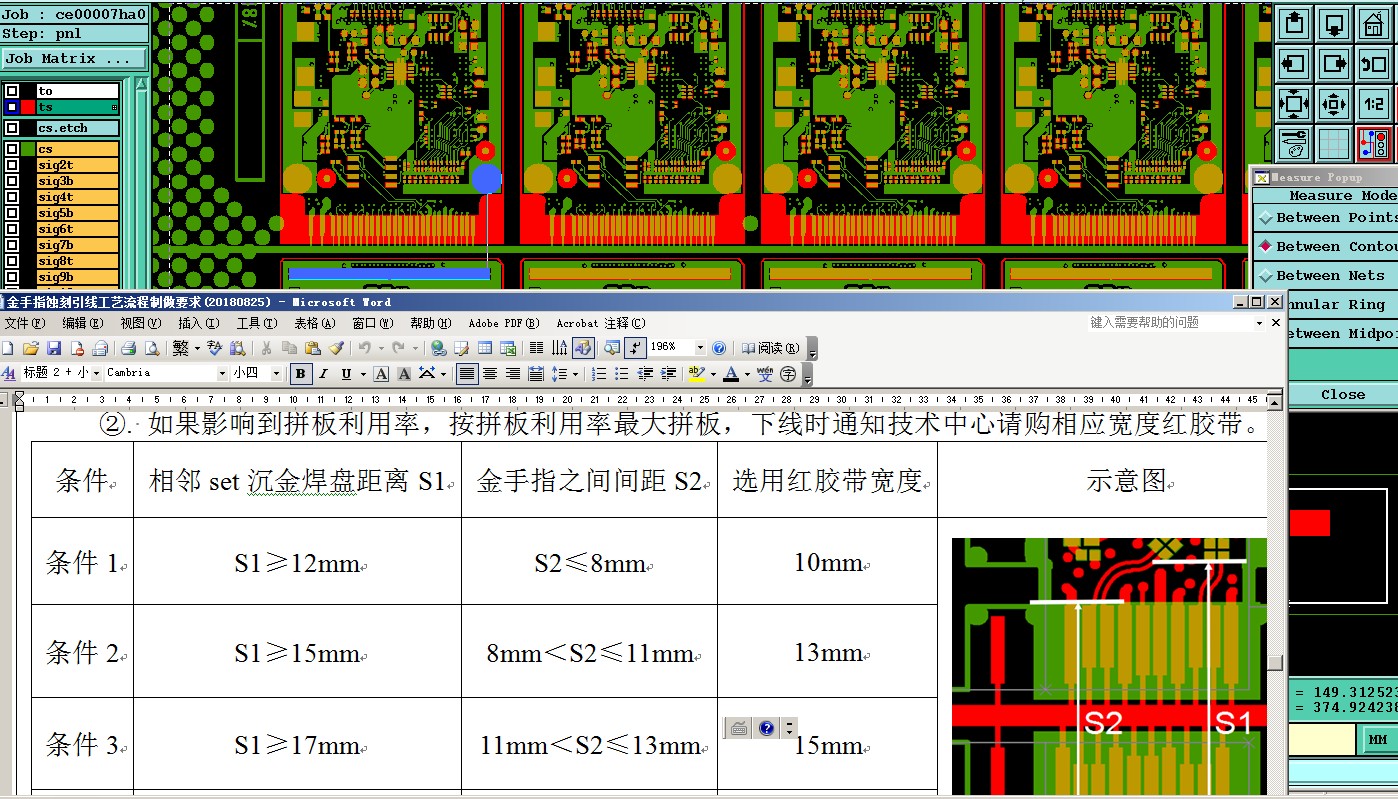Check the box for layer cs
This screenshot has width=1398, height=799.
12,149
